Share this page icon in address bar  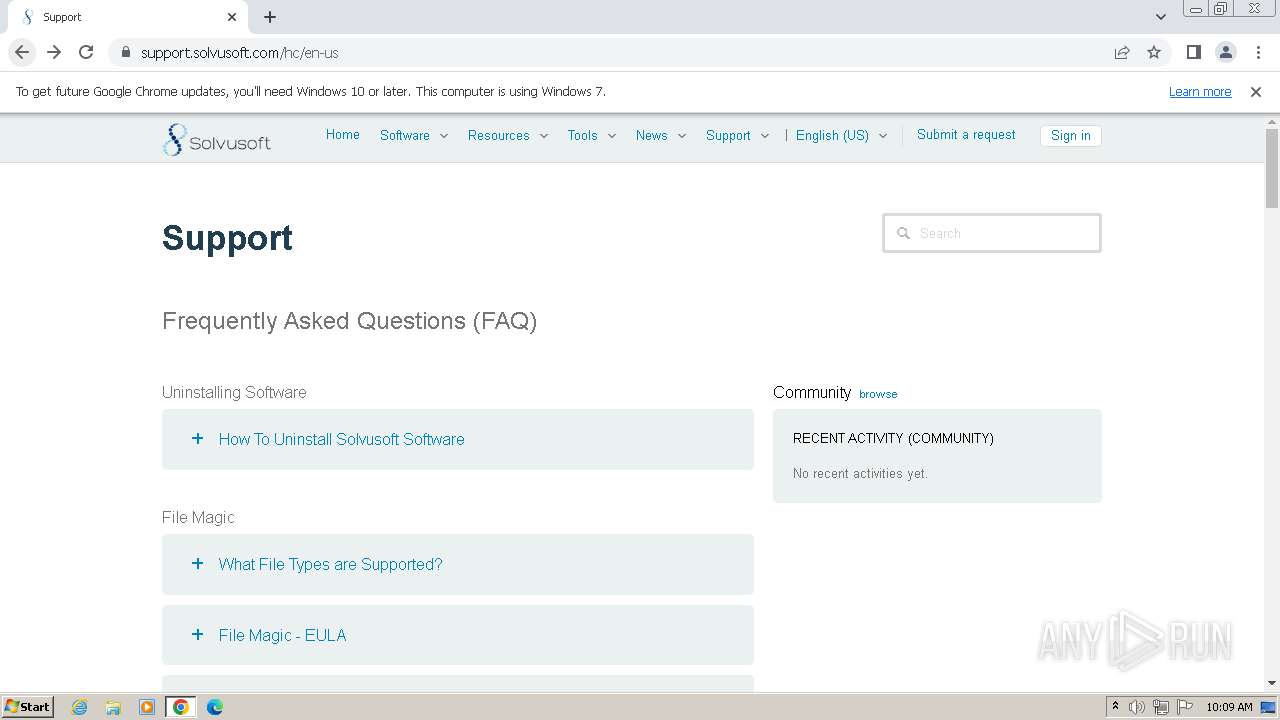tap(1122, 52)
